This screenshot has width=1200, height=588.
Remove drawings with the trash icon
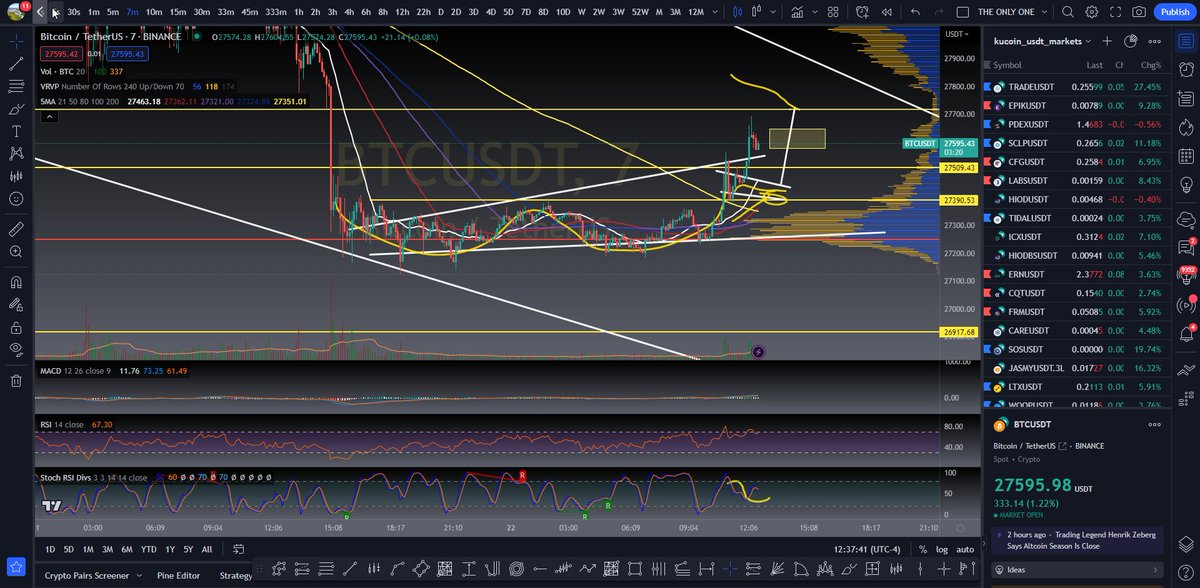click(x=16, y=380)
